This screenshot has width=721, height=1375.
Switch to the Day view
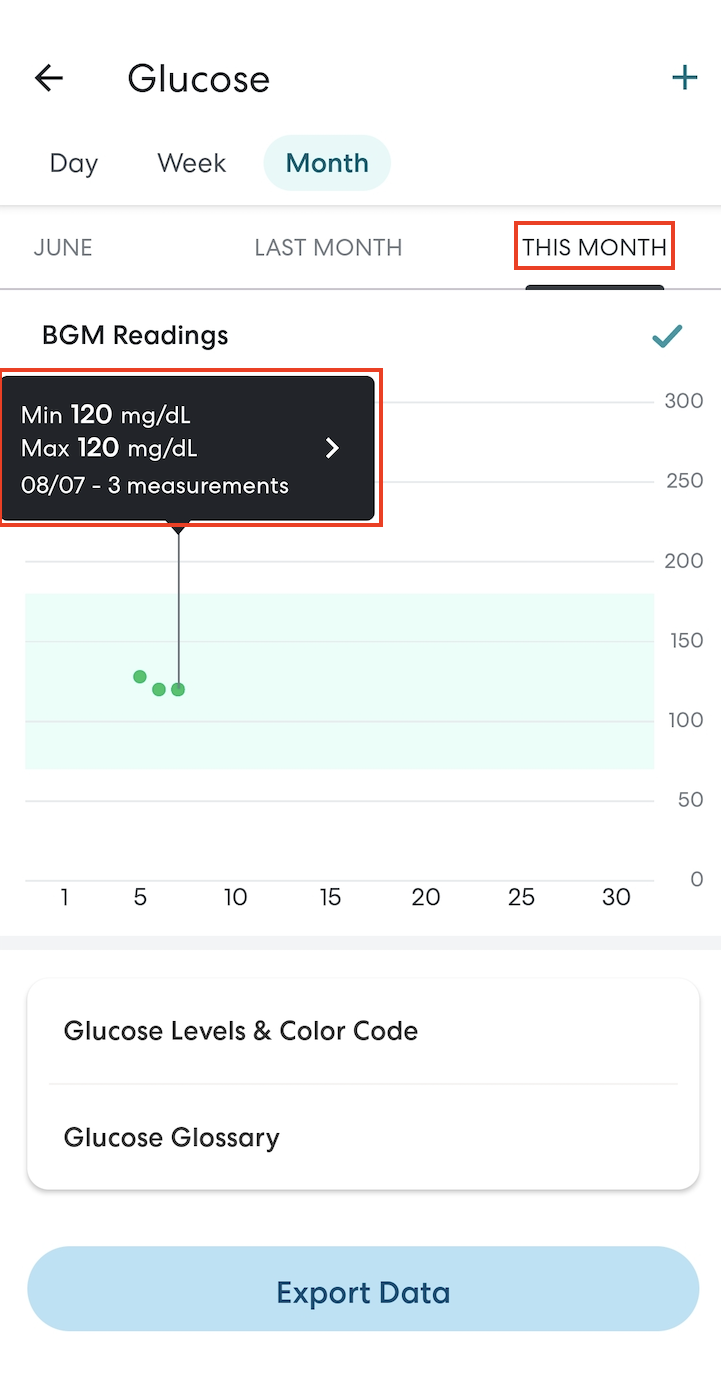pos(74,163)
